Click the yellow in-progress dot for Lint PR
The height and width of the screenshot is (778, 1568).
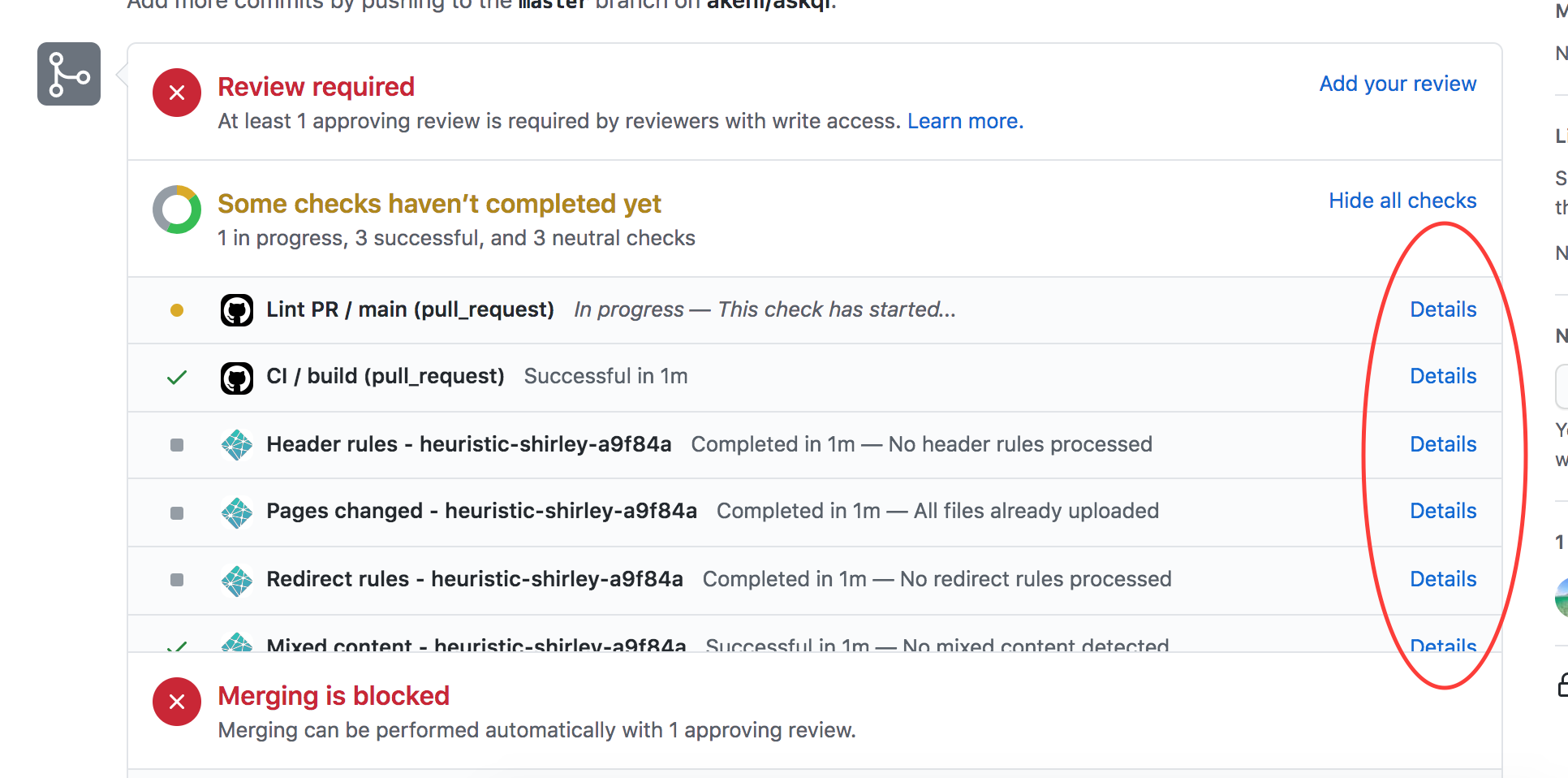pyautogui.click(x=176, y=309)
